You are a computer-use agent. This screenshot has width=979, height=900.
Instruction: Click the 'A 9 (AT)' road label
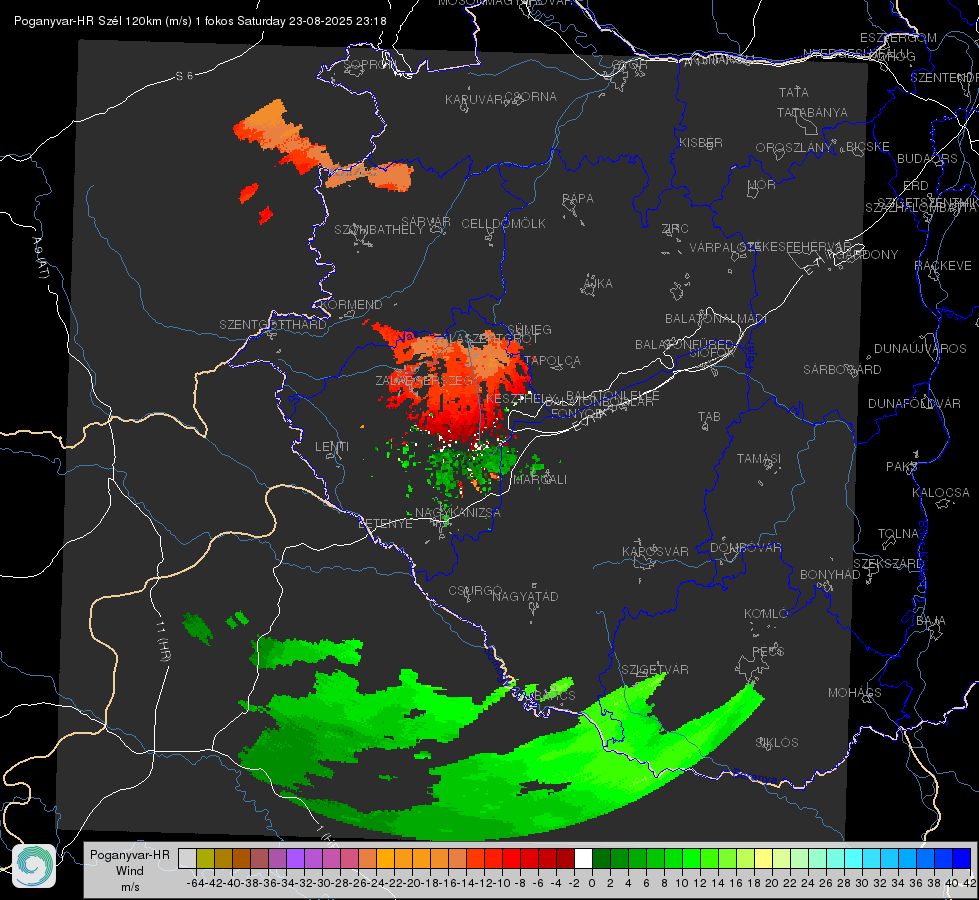point(41,257)
